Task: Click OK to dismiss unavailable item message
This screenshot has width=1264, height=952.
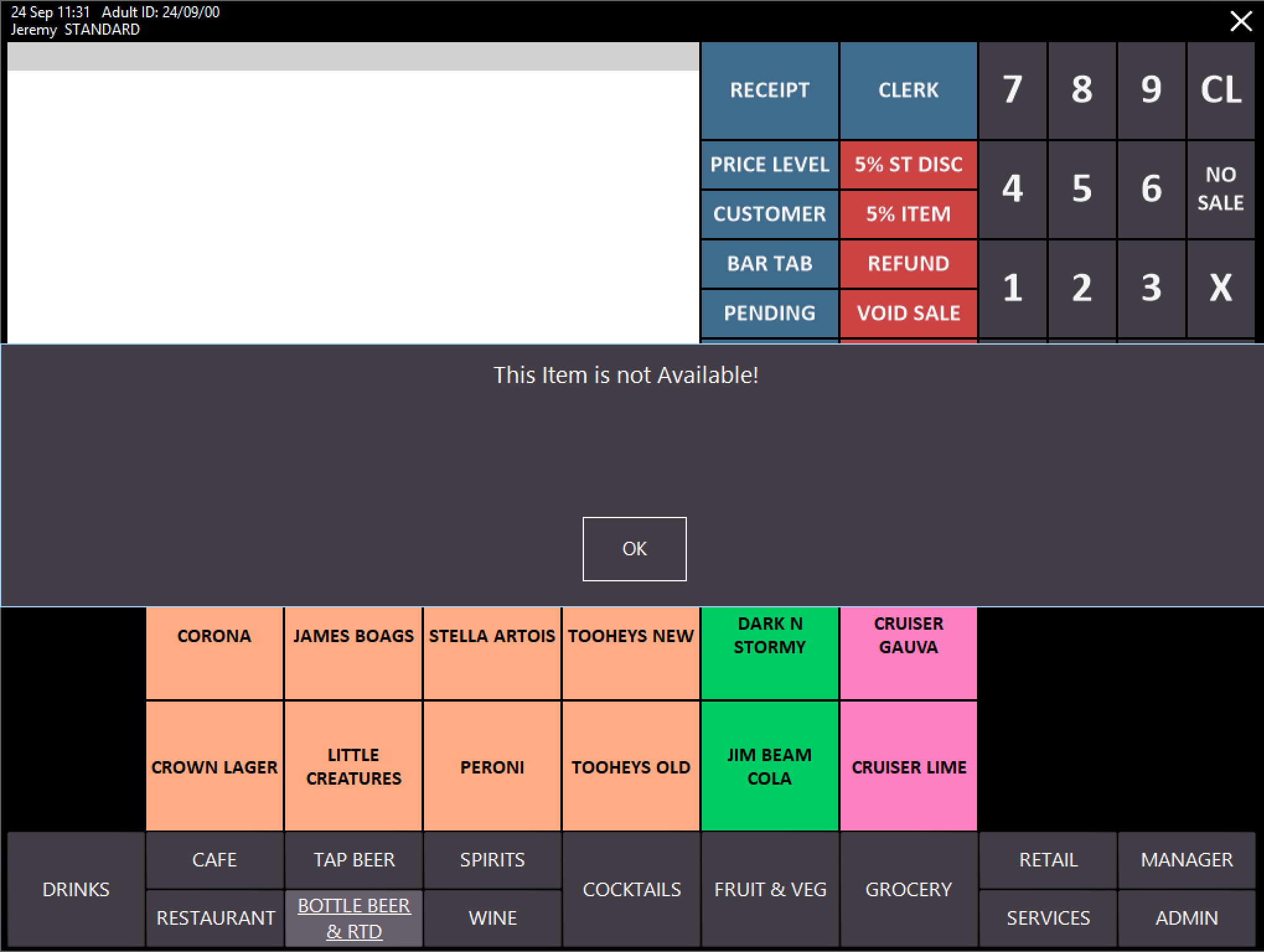Action: pyautogui.click(x=634, y=549)
